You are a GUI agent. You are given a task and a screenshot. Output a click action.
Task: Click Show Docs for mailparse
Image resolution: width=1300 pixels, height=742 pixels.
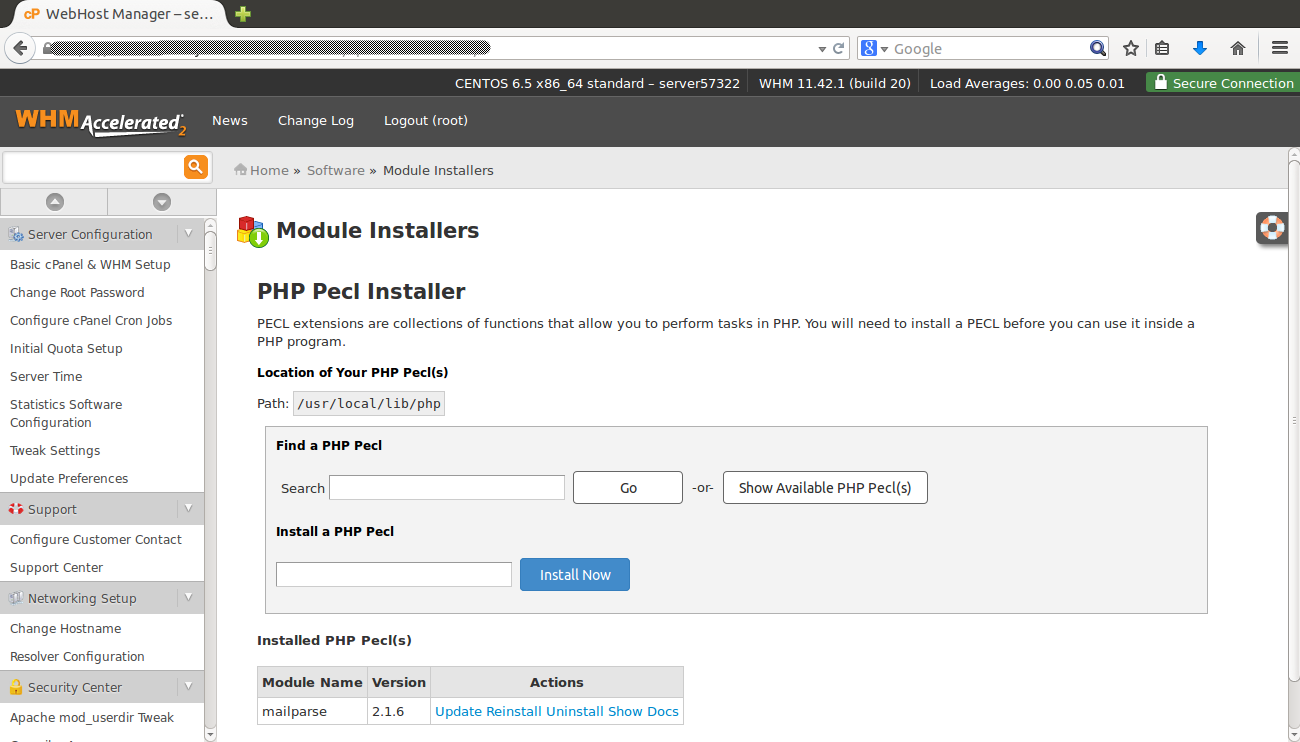643,711
